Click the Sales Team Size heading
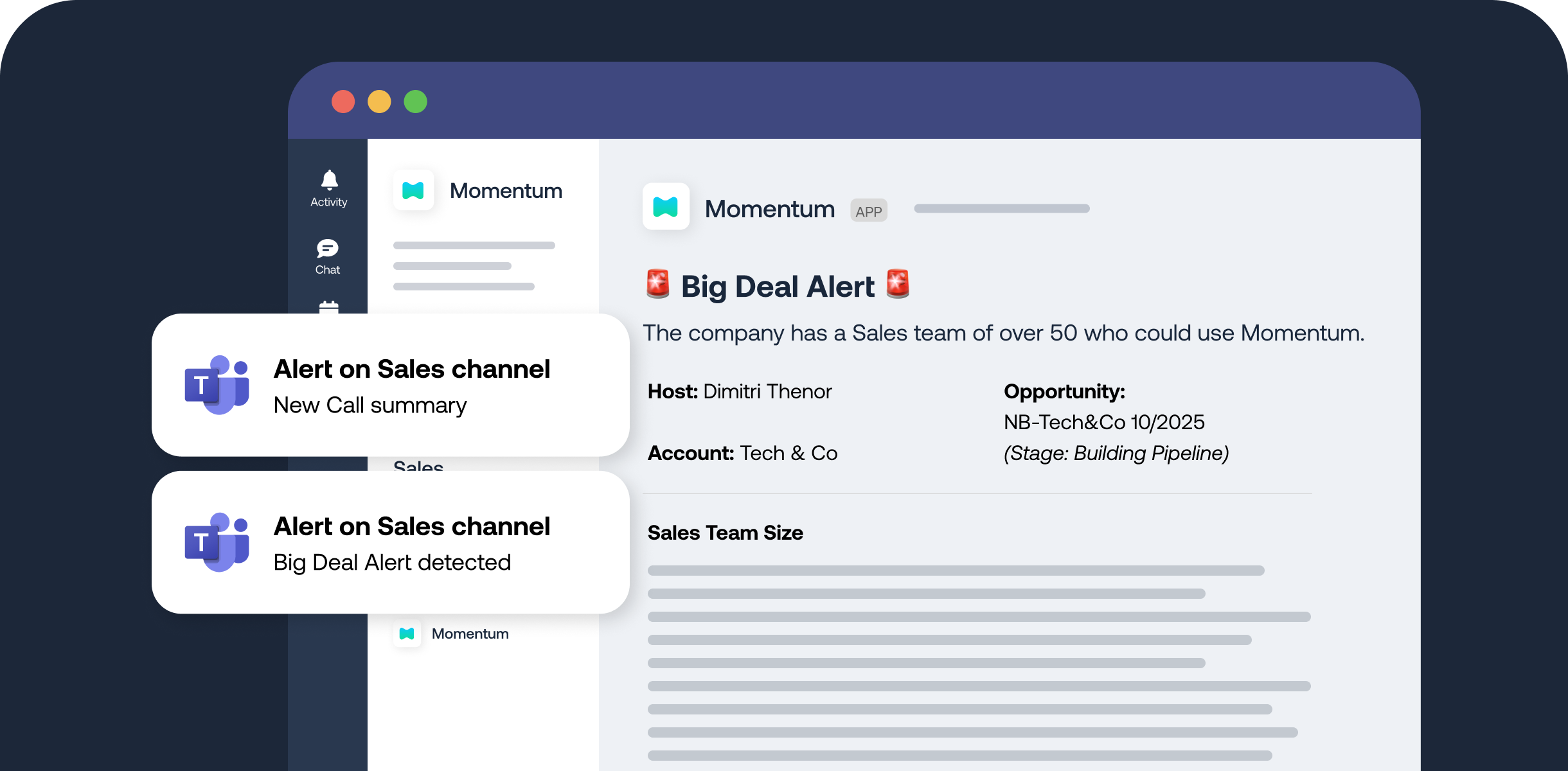Screen dimensions: 1568x771 (x=726, y=533)
